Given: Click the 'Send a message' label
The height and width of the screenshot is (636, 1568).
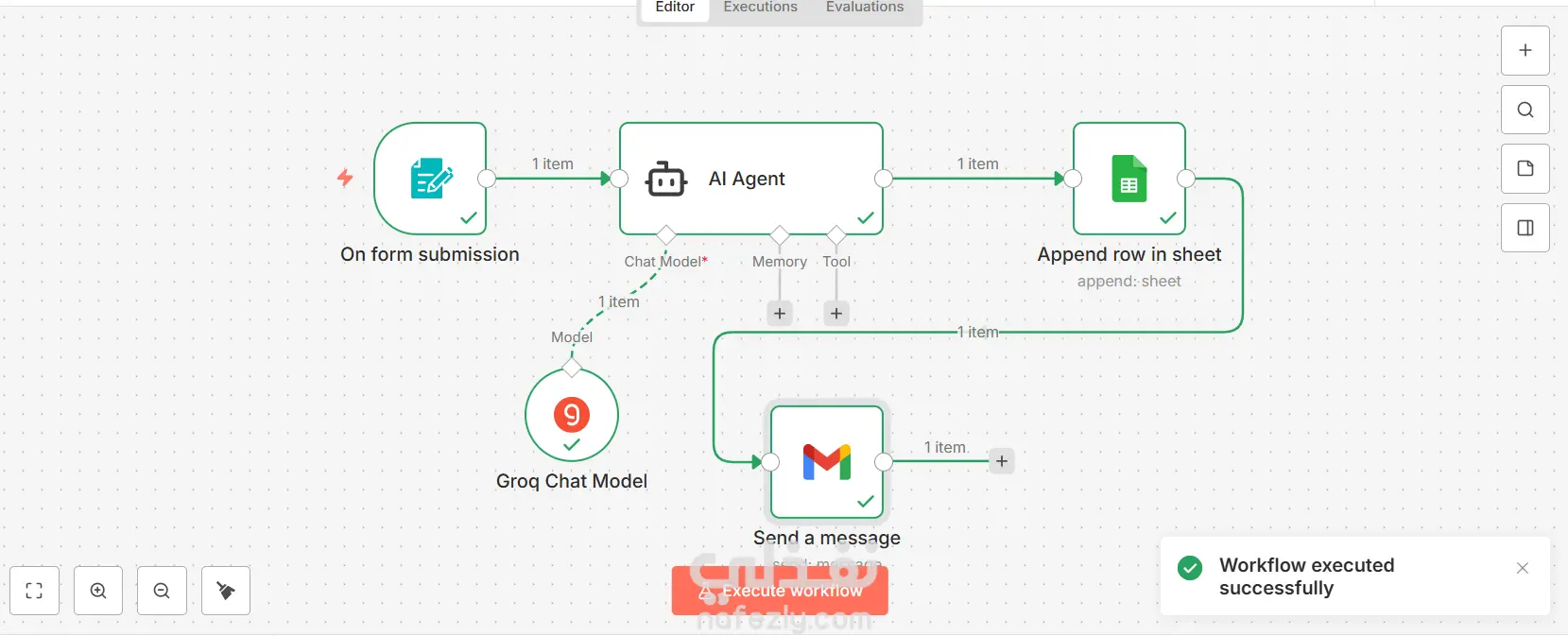Looking at the screenshot, I should pos(827,538).
